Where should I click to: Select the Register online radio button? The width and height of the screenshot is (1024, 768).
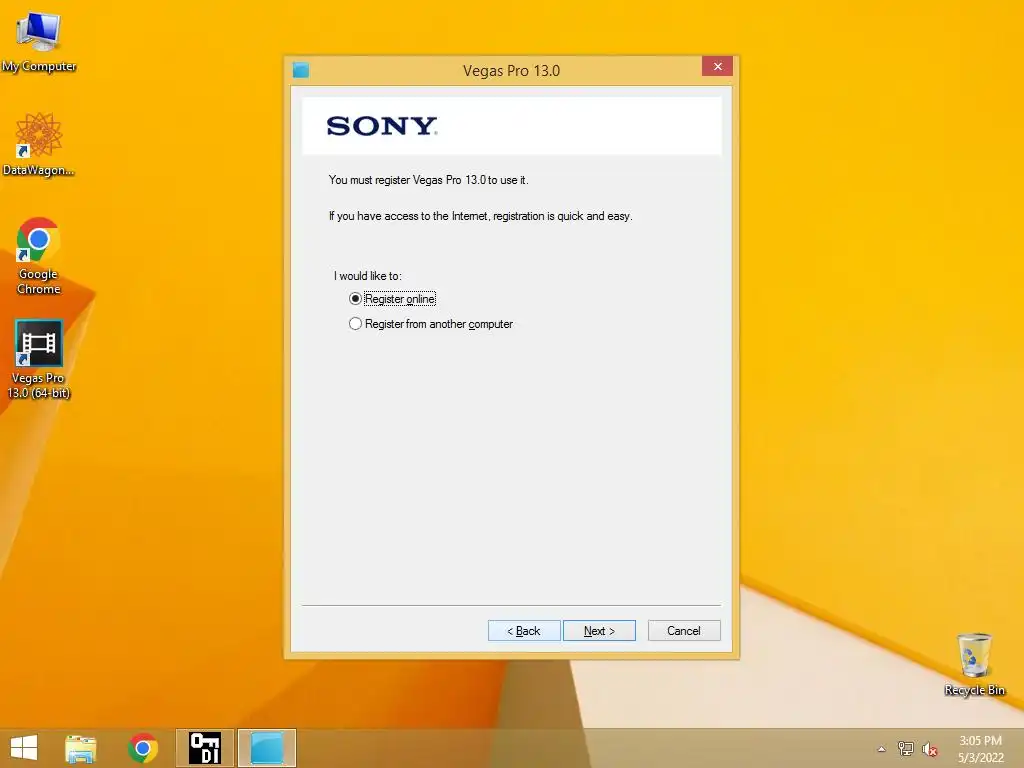355,298
